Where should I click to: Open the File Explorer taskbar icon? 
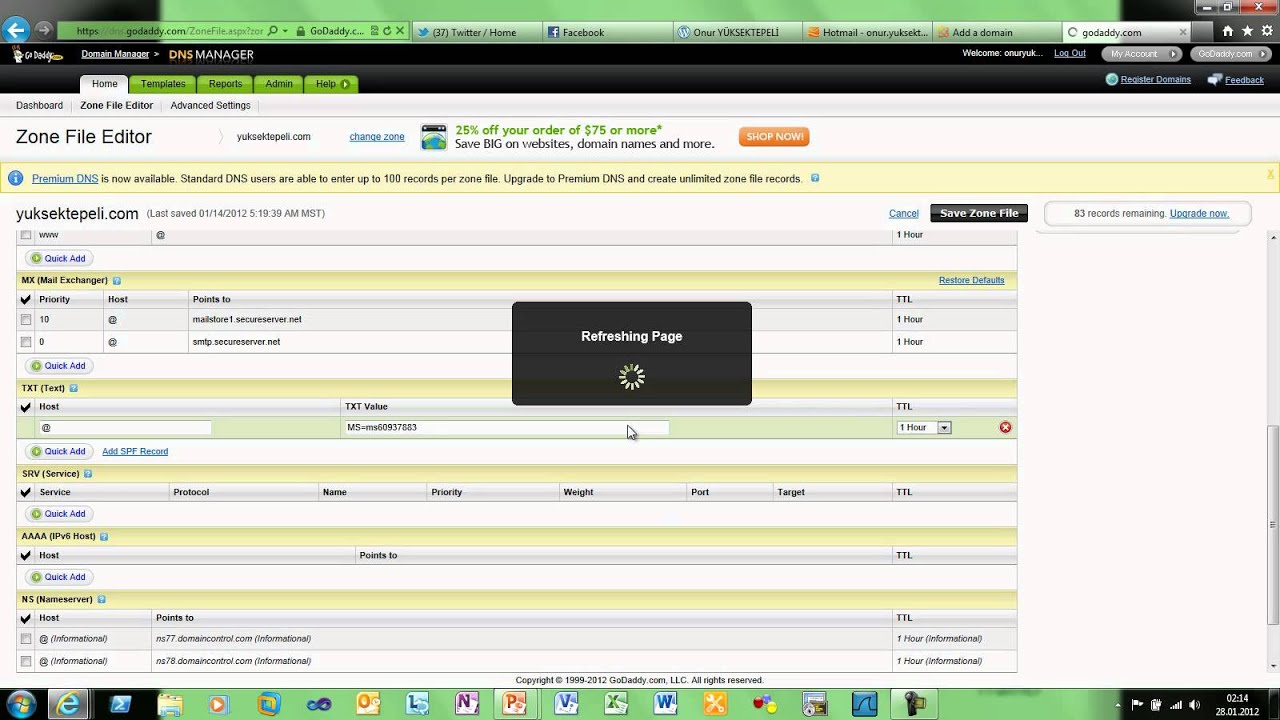tap(170, 704)
